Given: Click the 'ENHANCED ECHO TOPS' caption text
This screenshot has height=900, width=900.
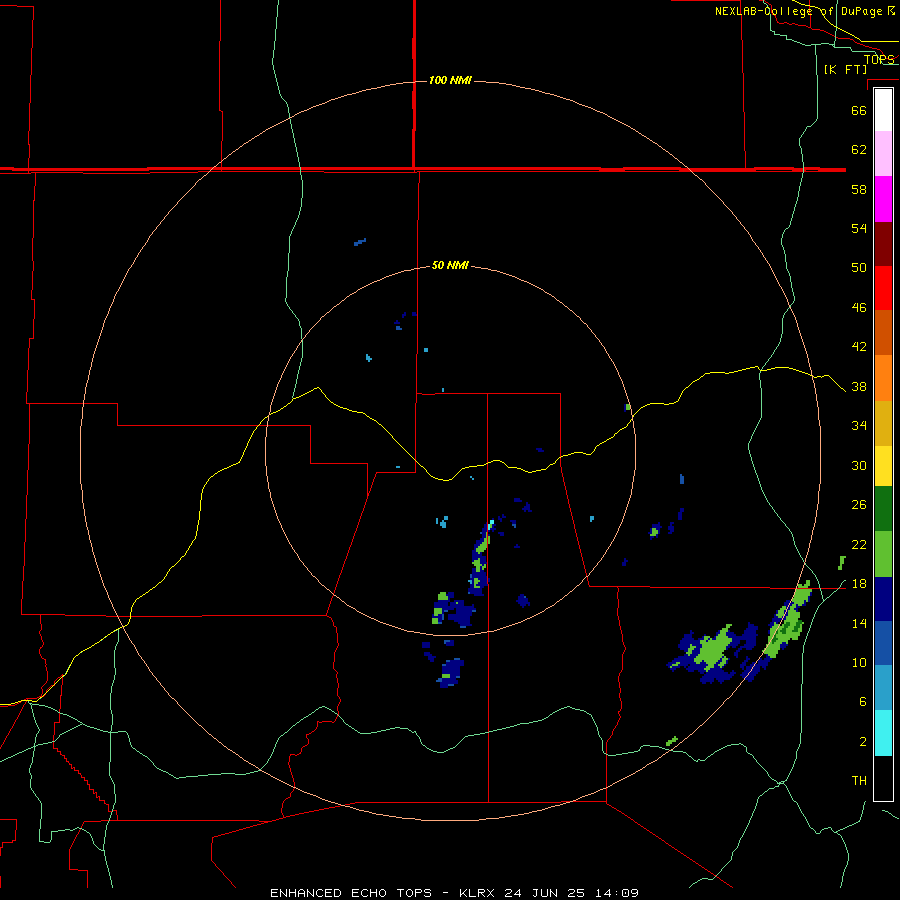Looking at the screenshot, I should [x=351, y=893].
